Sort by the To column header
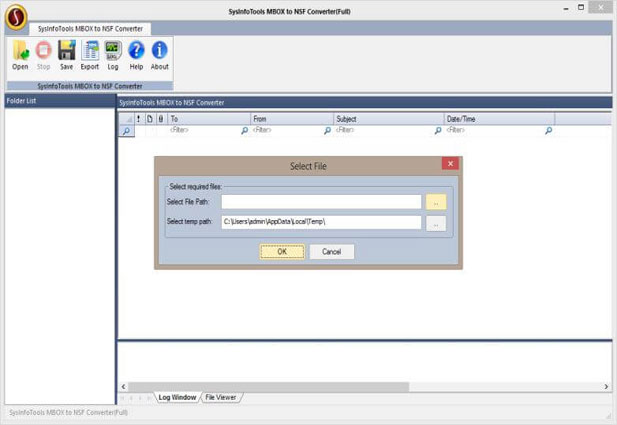617x425 pixels. [209, 119]
